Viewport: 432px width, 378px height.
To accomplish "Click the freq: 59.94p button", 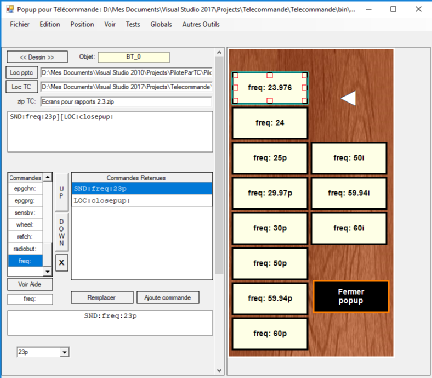I will [x=270, y=298].
